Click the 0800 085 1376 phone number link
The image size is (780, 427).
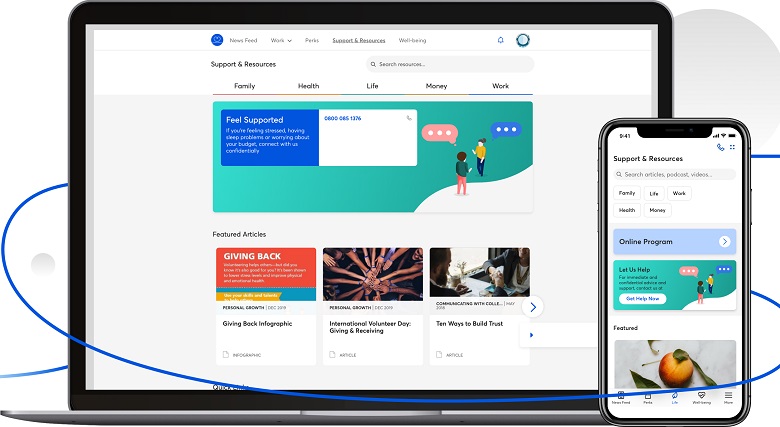pos(343,118)
